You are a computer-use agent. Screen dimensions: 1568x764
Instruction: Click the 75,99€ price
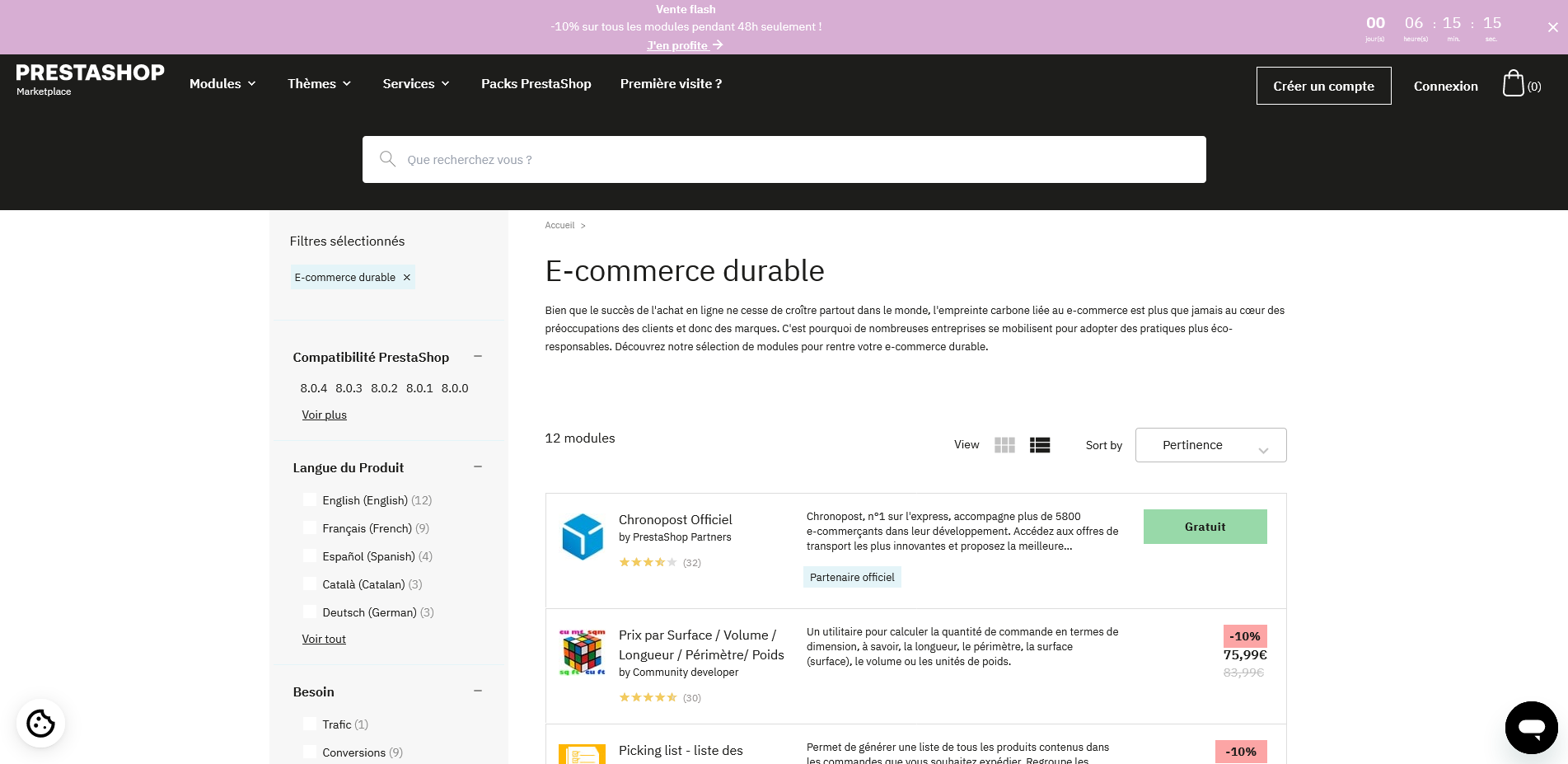1245,654
